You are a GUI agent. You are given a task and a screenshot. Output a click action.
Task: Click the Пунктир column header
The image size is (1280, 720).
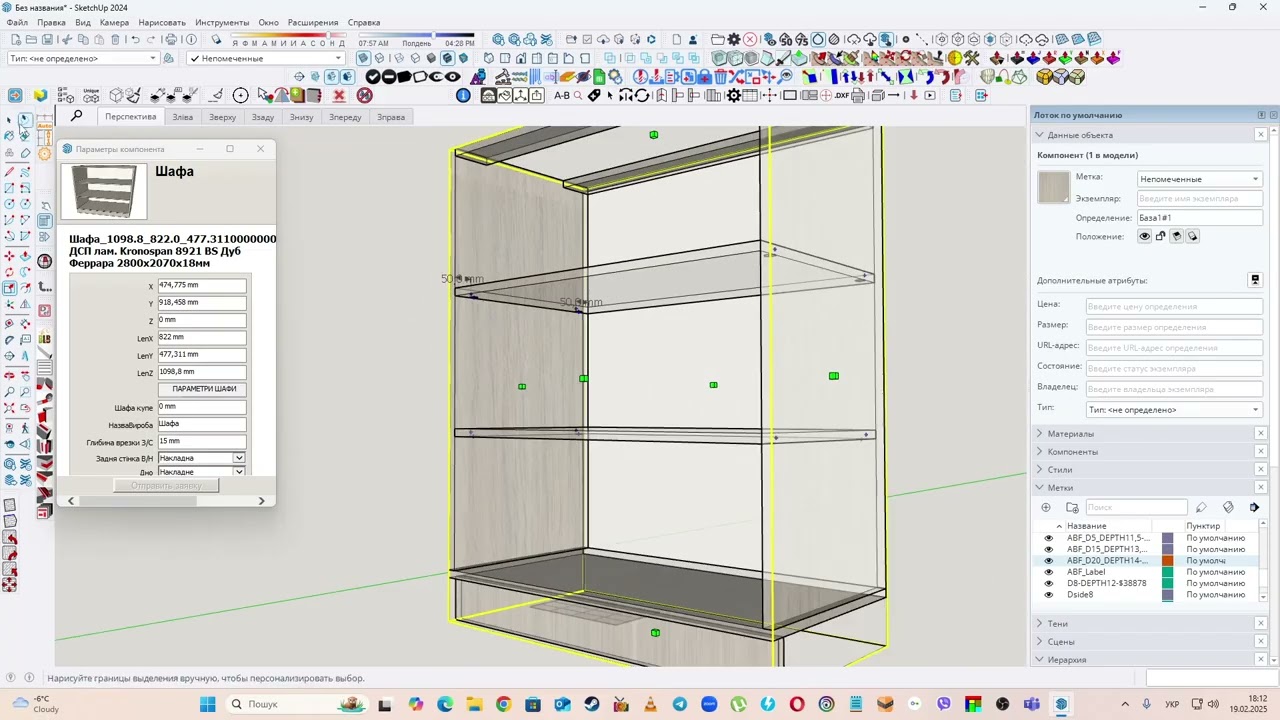pyautogui.click(x=1203, y=526)
